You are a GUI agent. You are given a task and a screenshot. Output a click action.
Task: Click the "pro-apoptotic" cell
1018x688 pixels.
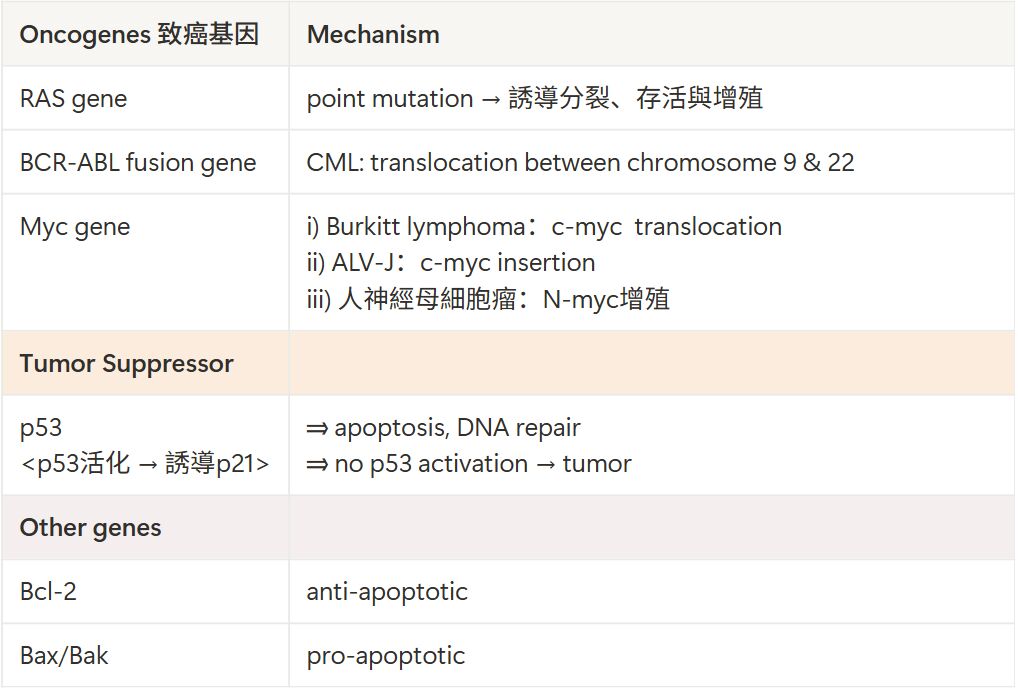click(385, 656)
